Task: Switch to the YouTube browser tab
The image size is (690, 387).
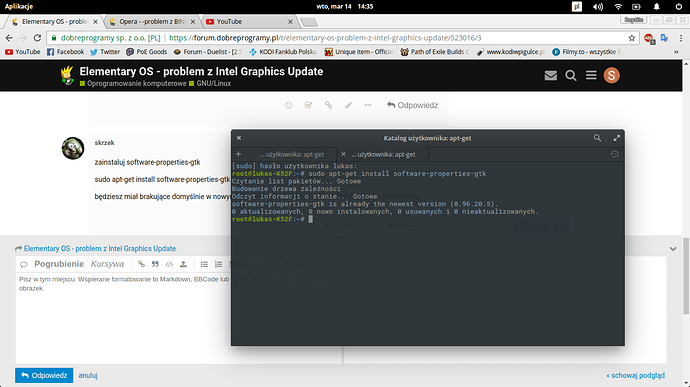Action: tap(249, 22)
